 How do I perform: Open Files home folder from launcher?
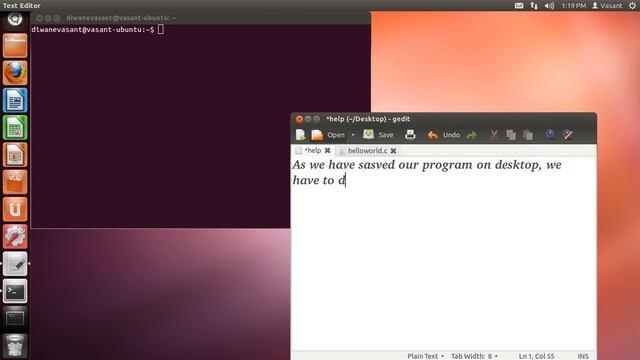(15, 45)
